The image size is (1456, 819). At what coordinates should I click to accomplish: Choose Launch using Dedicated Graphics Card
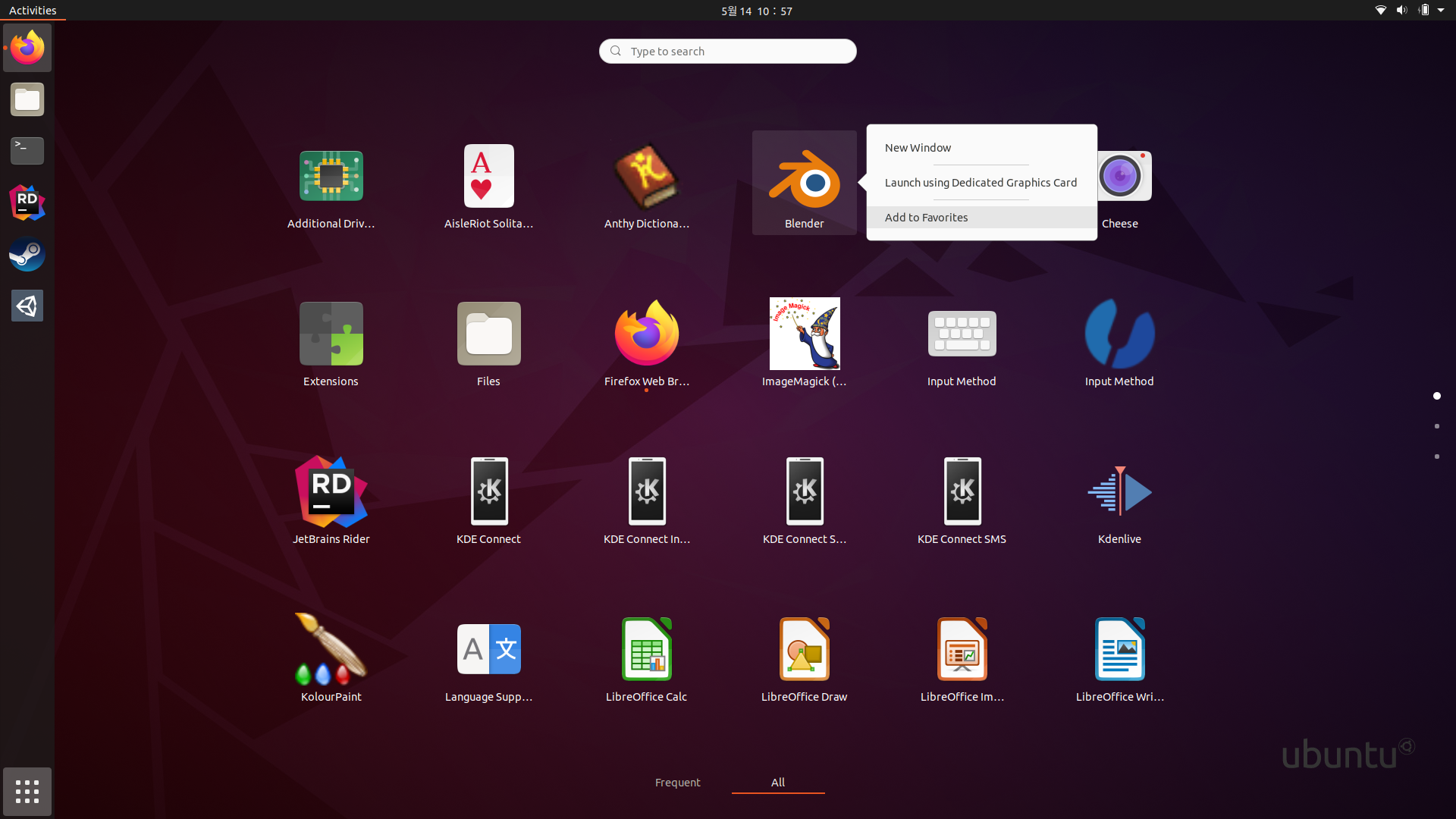coord(980,183)
